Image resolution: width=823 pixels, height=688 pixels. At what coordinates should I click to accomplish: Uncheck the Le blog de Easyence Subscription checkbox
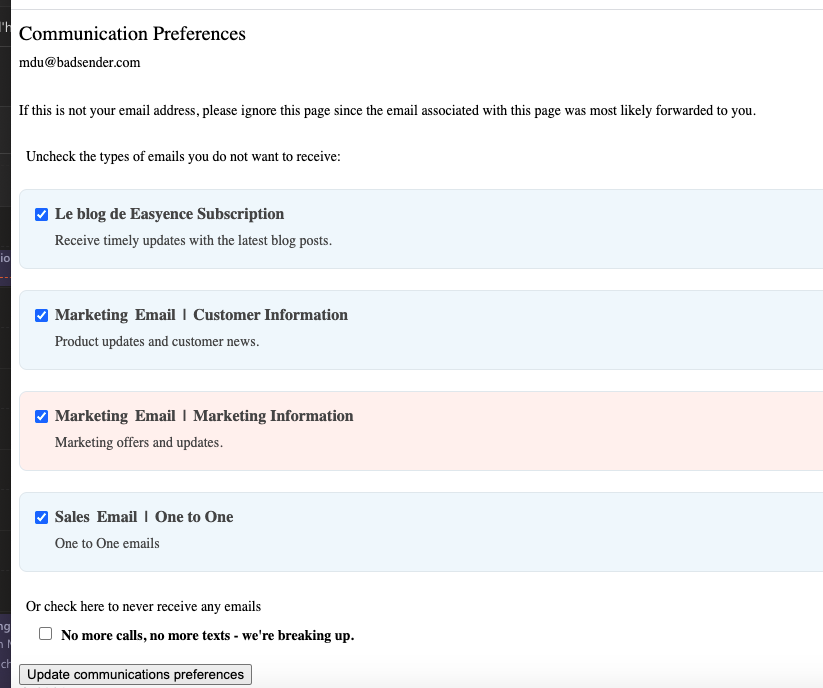[42, 214]
